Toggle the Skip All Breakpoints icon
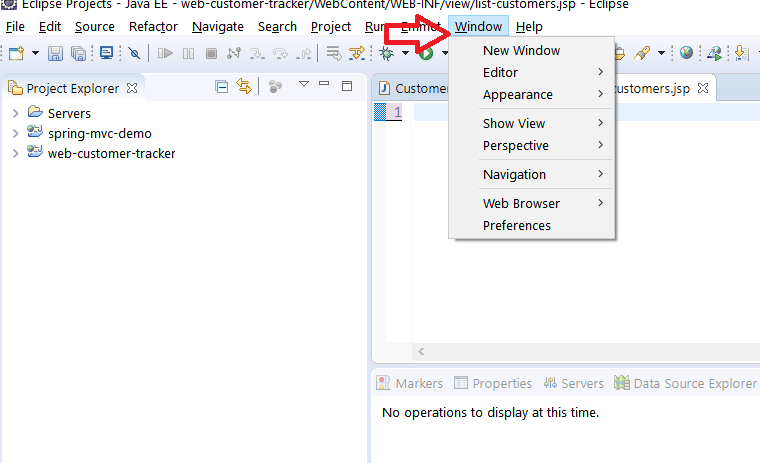 pyautogui.click(x=134, y=53)
